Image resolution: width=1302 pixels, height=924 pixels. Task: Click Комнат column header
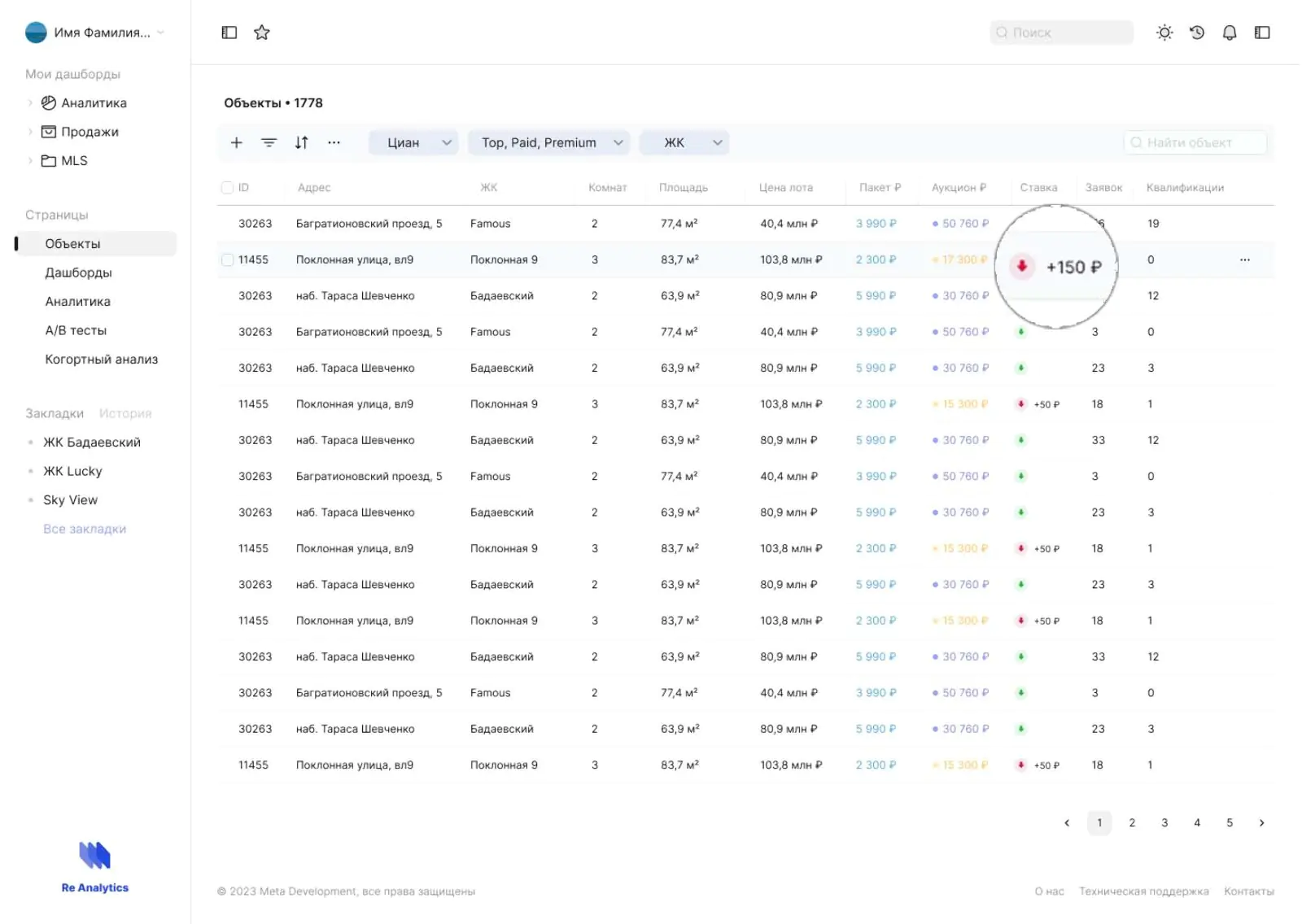point(608,188)
